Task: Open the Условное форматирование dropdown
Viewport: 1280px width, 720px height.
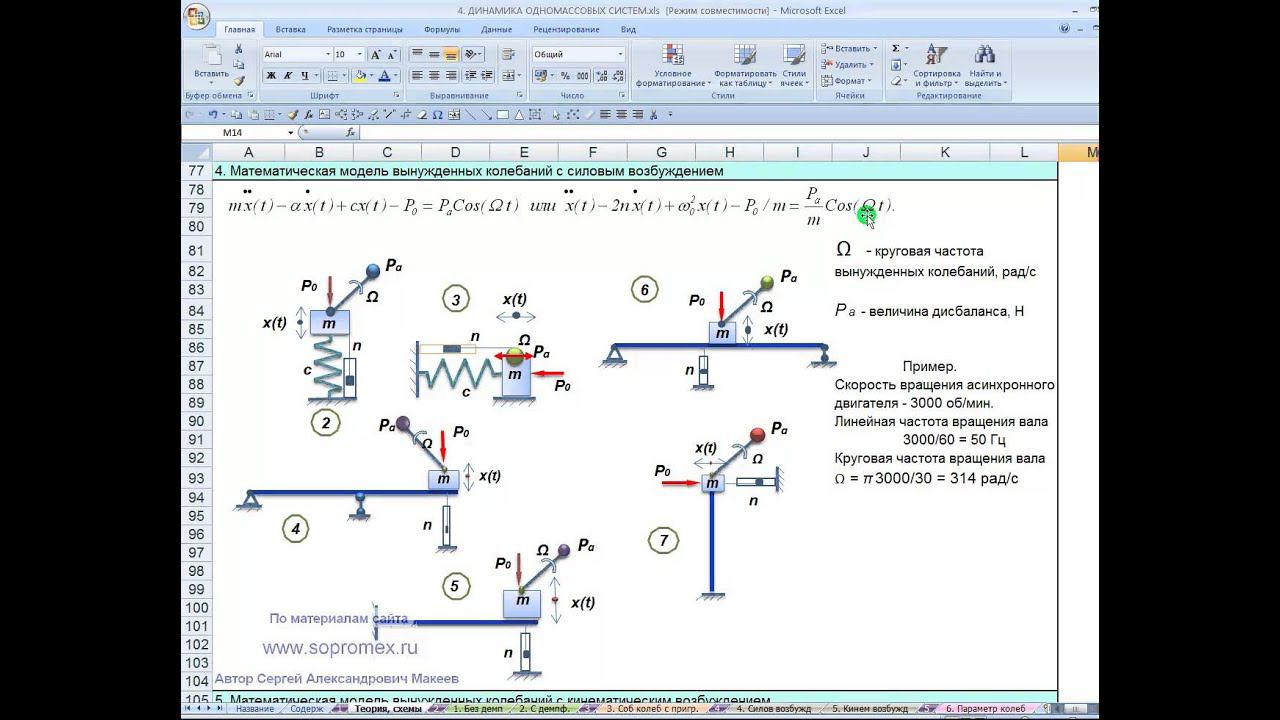Action: pyautogui.click(x=673, y=65)
